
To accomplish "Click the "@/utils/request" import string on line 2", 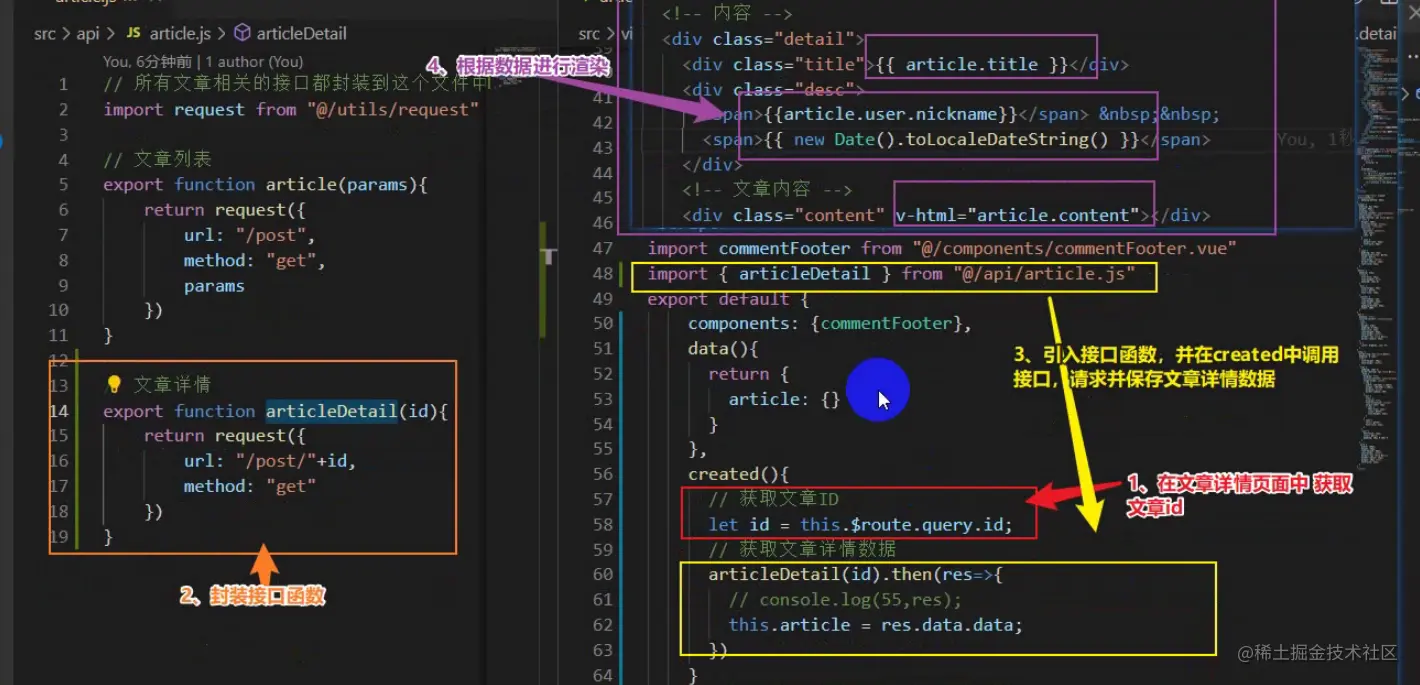I will (393, 109).
